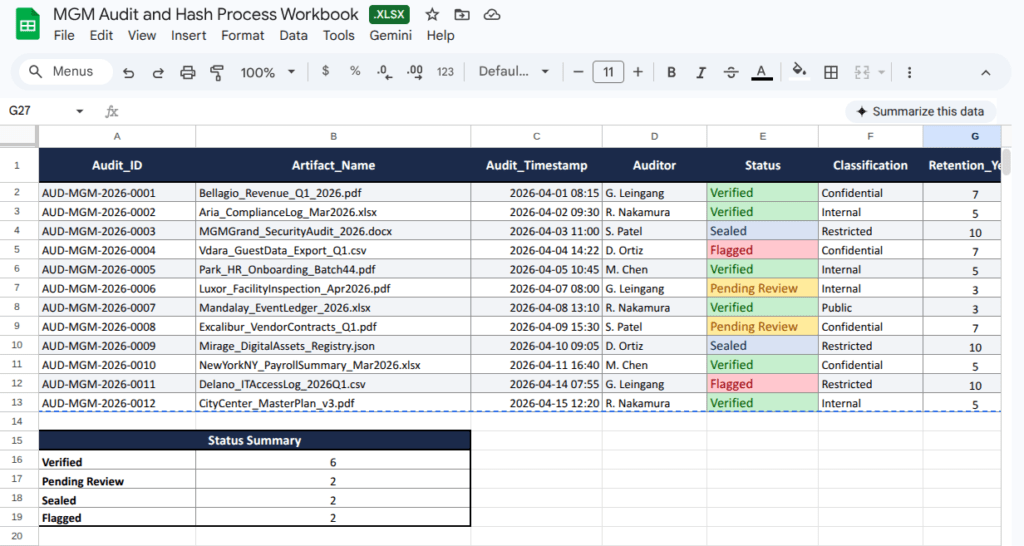Open the borders tool

point(830,72)
